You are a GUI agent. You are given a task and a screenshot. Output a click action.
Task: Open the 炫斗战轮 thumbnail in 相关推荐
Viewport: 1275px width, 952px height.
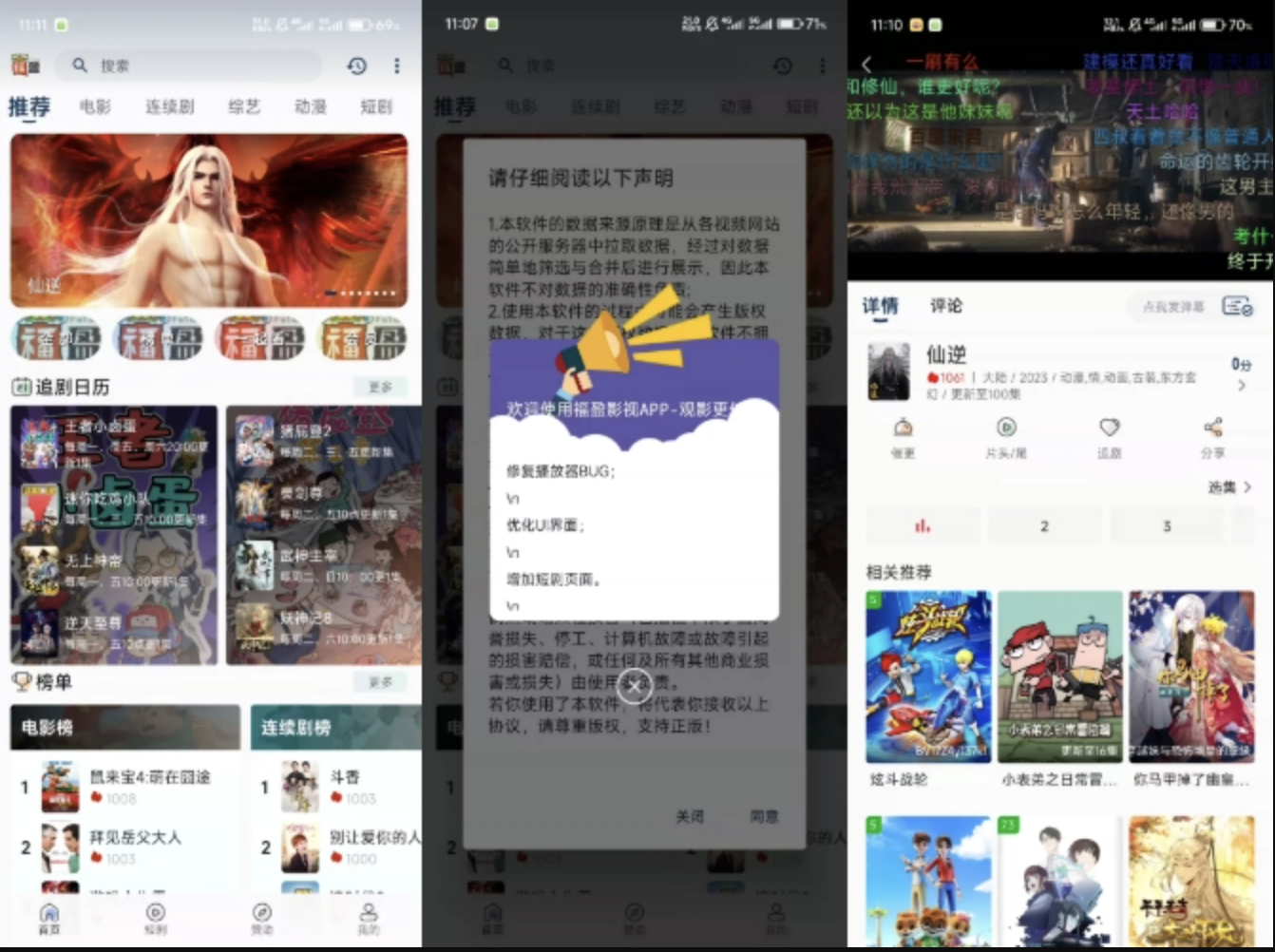pyautogui.click(x=928, y=675)
